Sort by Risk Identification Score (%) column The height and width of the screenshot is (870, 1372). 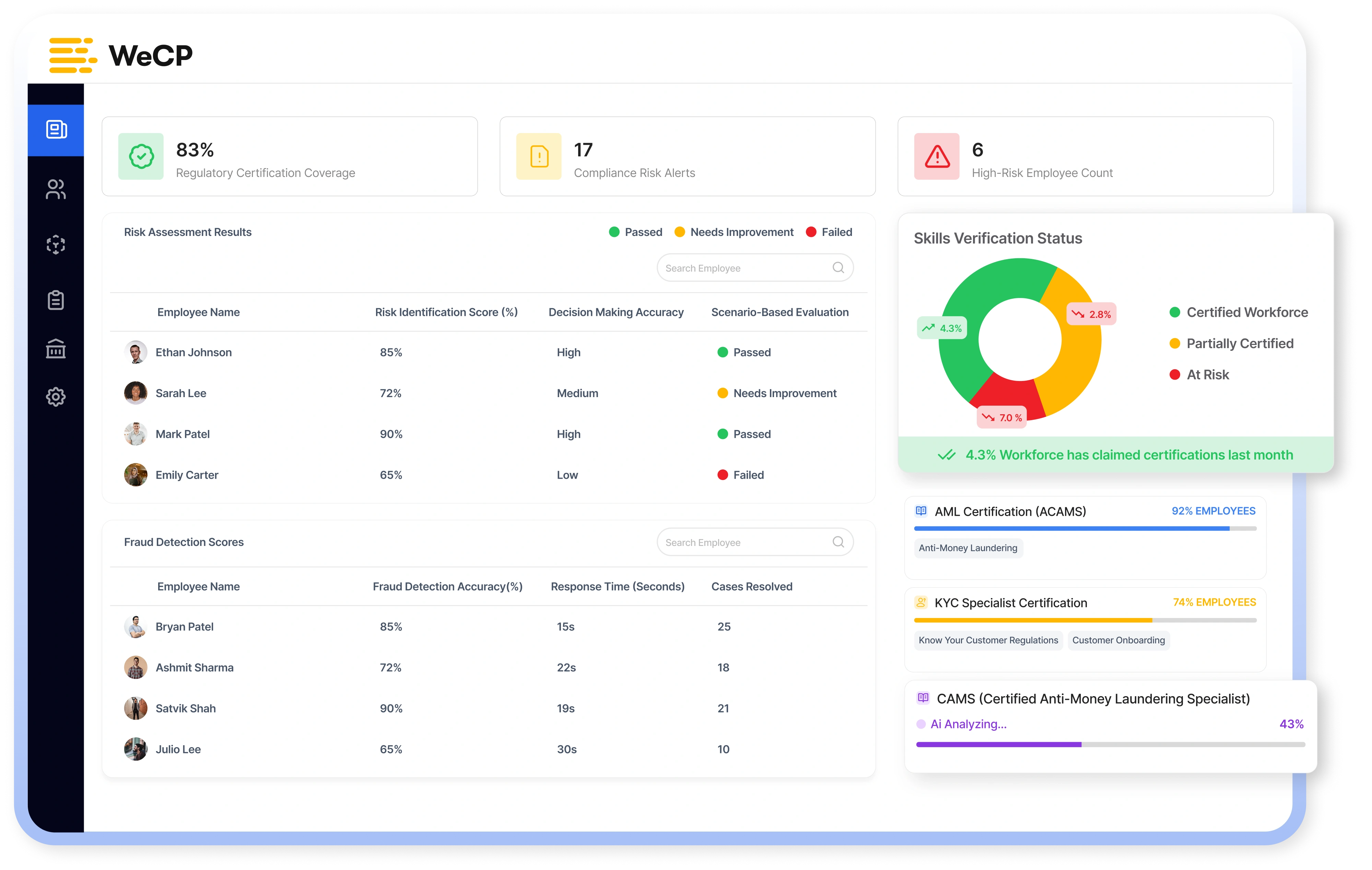pos(446,312)
